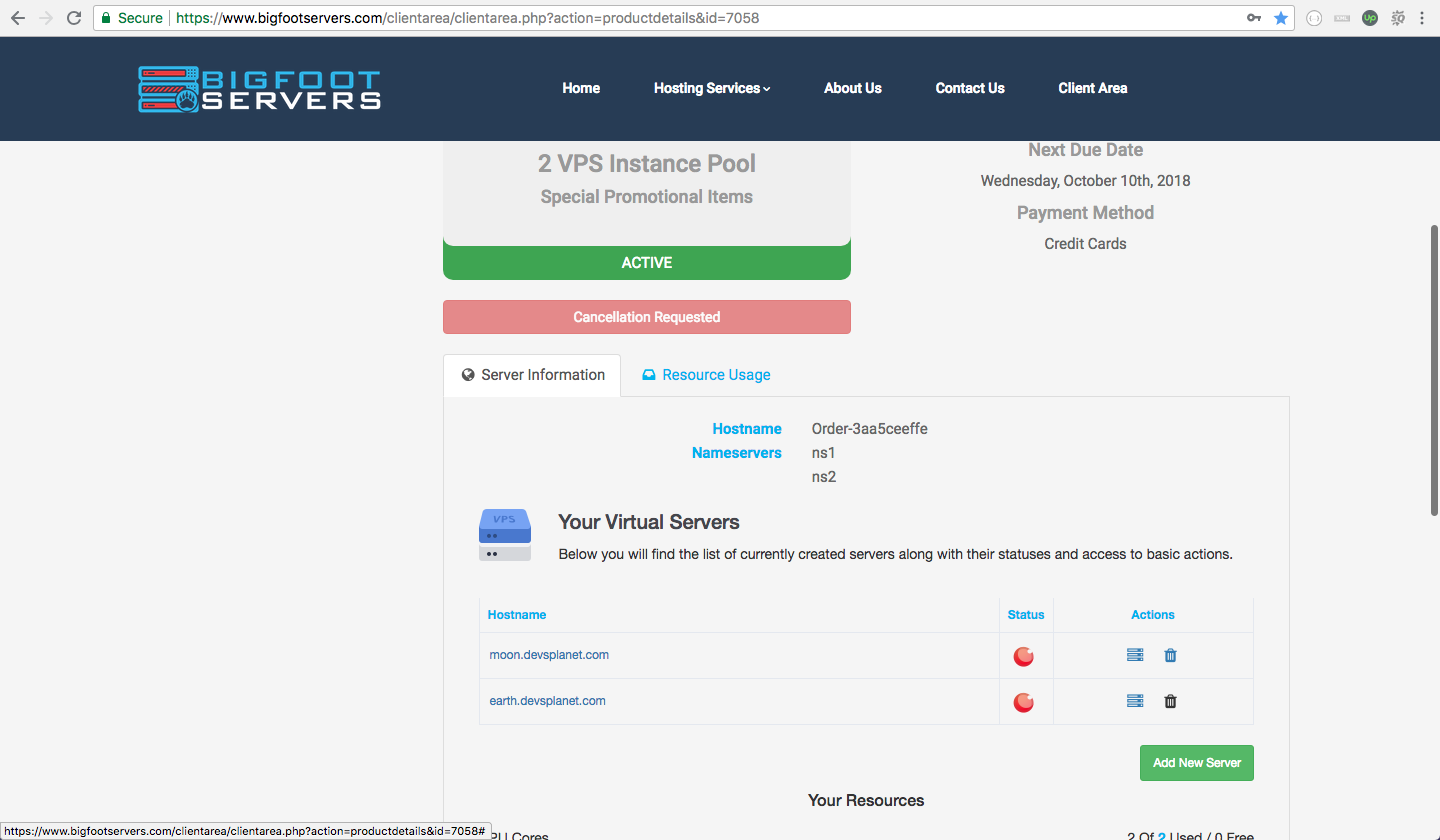The width and height of the screenshot is (1440, 840).
Task: Click the red status indicator for earth.devsplanet.com
Action: (x=1024, y=702)
